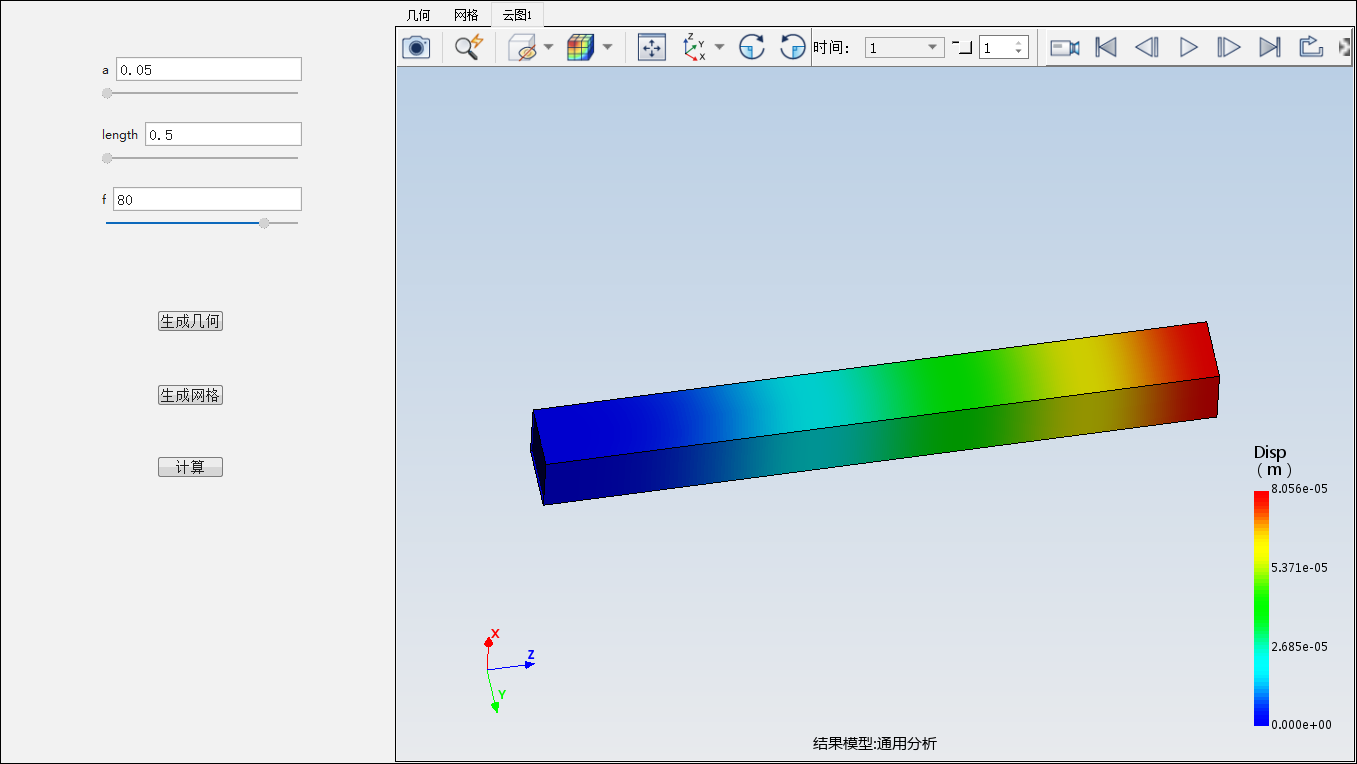1357x764 pixels.
Task: Jump to last frame
Action: tap(1270, 47)
